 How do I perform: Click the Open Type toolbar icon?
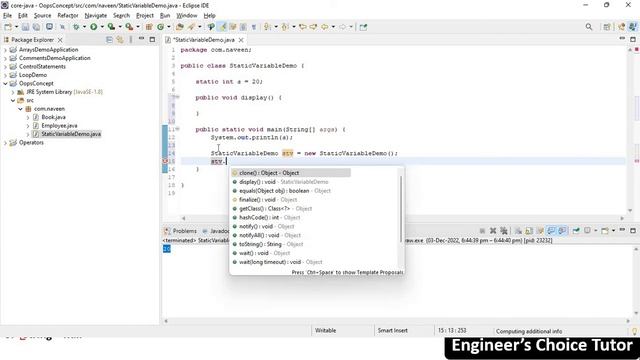pyautogui.click(x=180, y=27)
